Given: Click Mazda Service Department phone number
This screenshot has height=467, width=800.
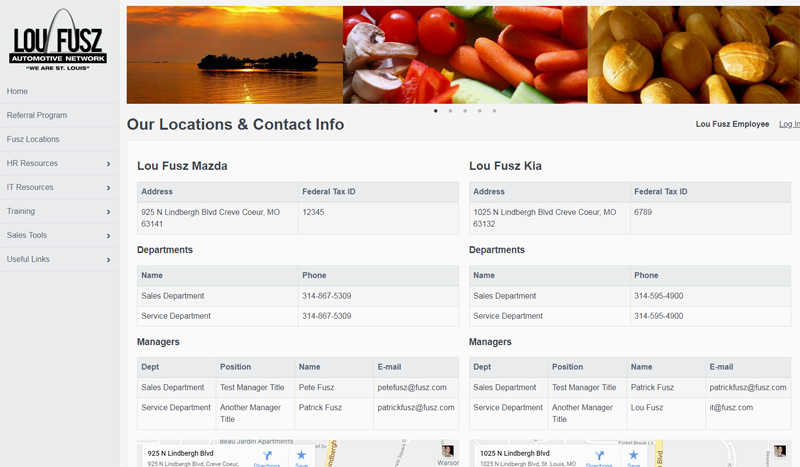Looking at the screenshot, I should click(327, 316).
